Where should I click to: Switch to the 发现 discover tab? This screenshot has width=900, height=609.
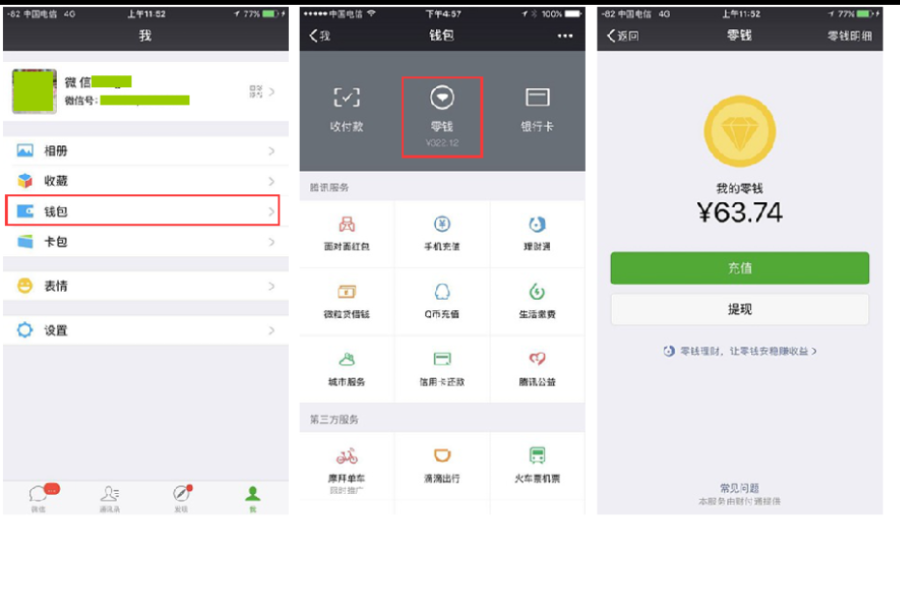(x=181, y=498)
